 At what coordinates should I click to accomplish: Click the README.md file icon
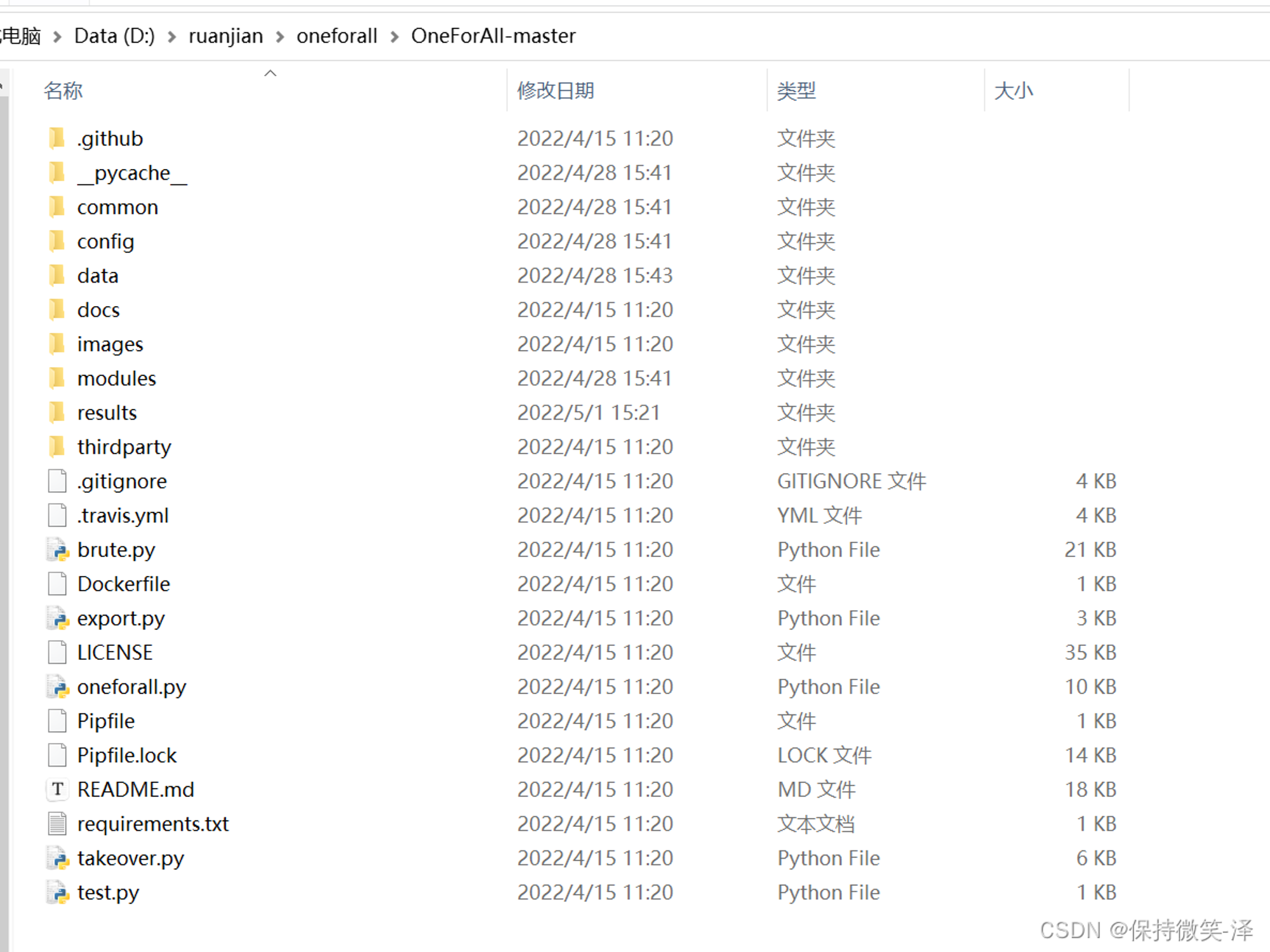pos(57,789)
